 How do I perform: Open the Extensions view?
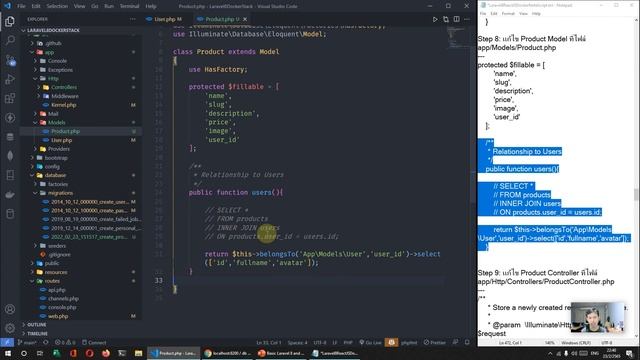pyautogui.click(x=10, y=98)
